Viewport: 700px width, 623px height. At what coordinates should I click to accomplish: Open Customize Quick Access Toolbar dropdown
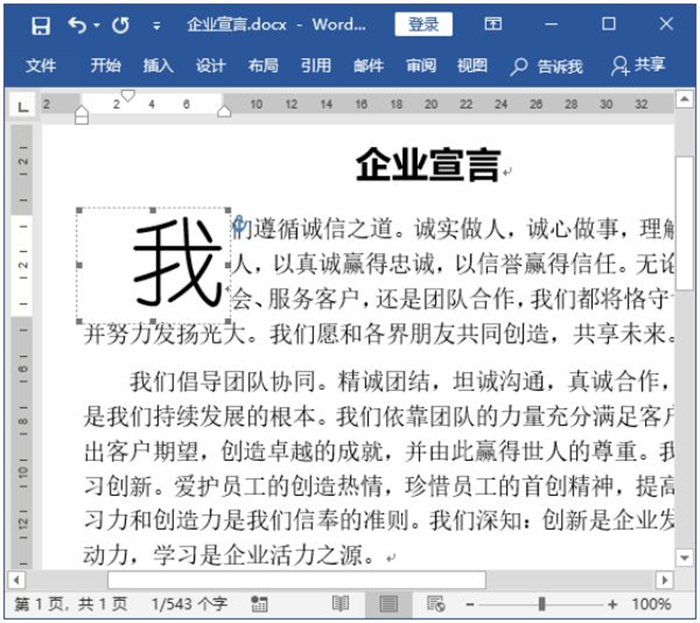156,25
